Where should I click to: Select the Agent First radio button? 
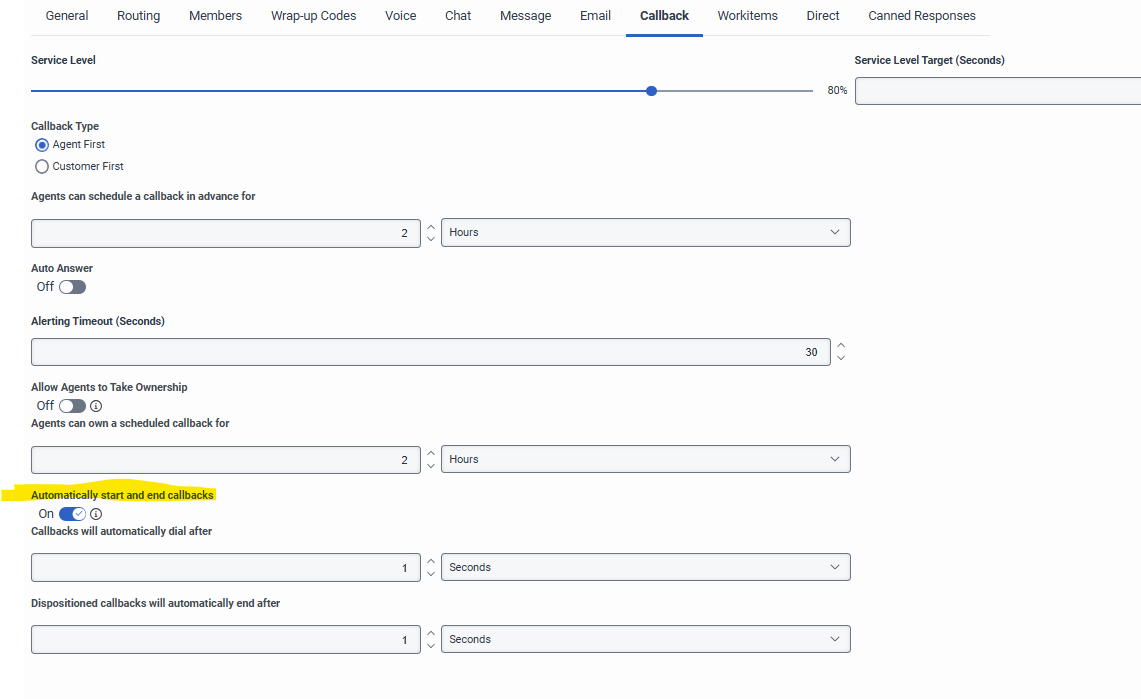point(42,145)
